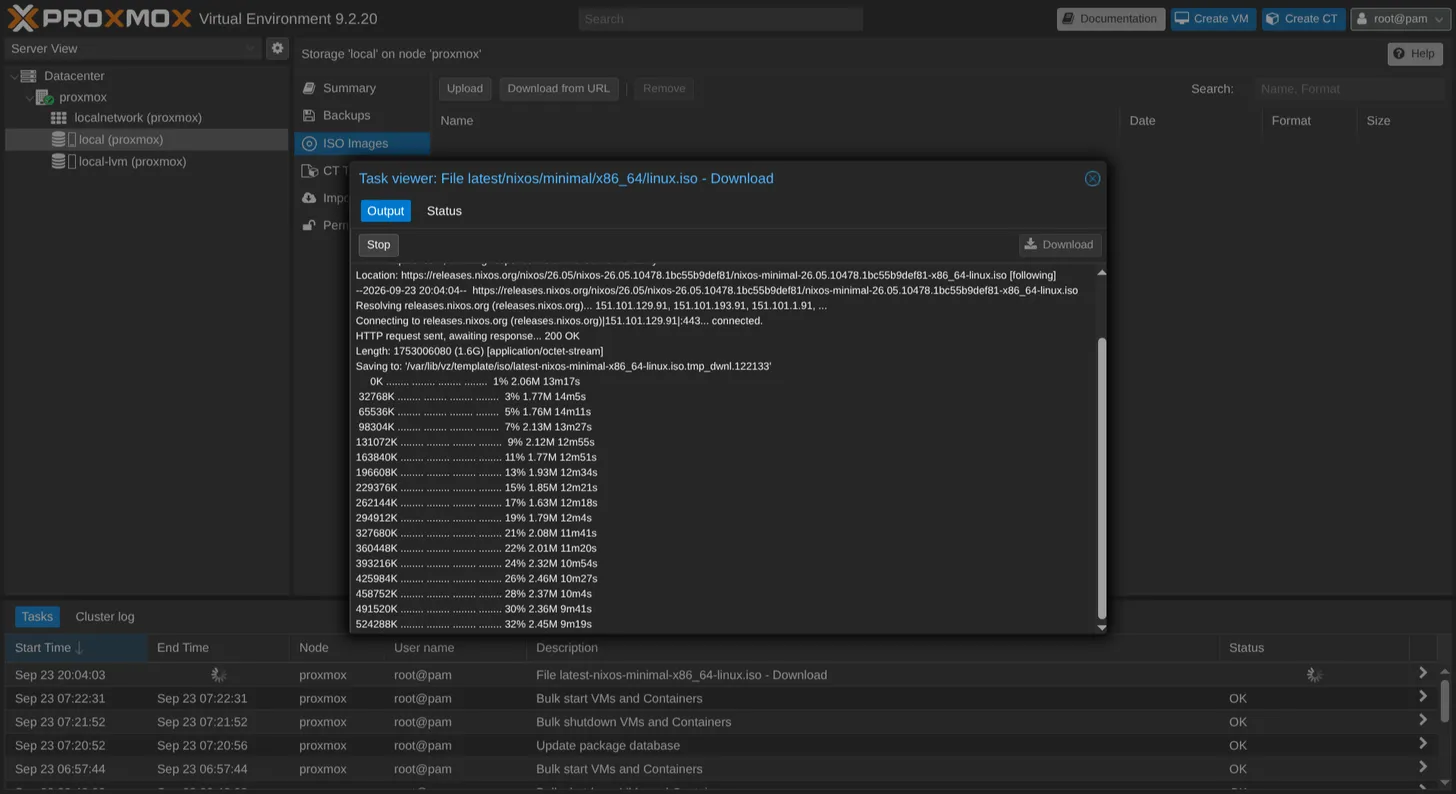The width and height of the screenshot is (1456, 794).
Task: Expand the Bulk start 06:57:44 task arrow
Action: 1423,767
